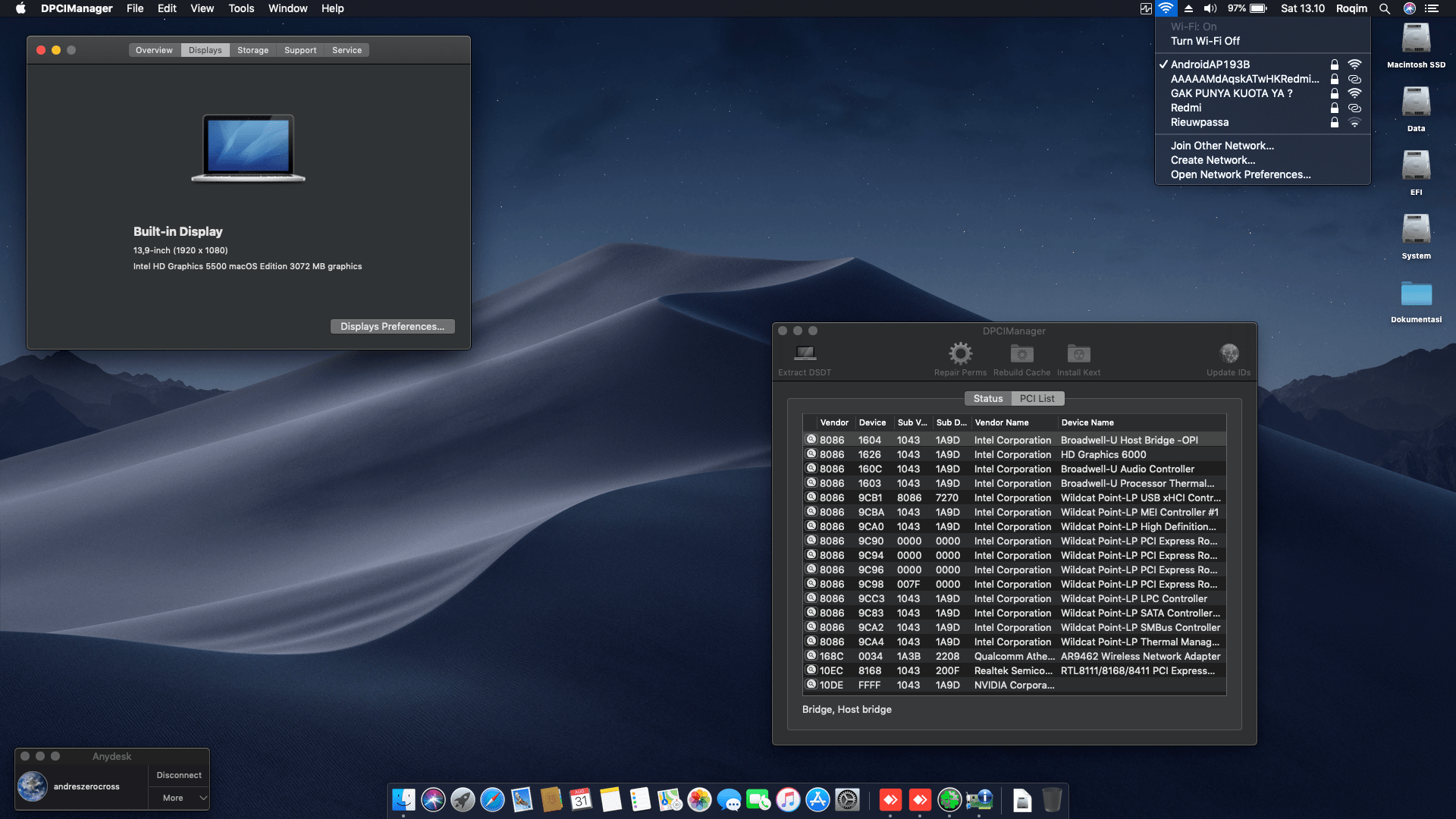Open the Window menu
Image resolution: width=1456 pixels, height=819 pixels.
[287, 8]
